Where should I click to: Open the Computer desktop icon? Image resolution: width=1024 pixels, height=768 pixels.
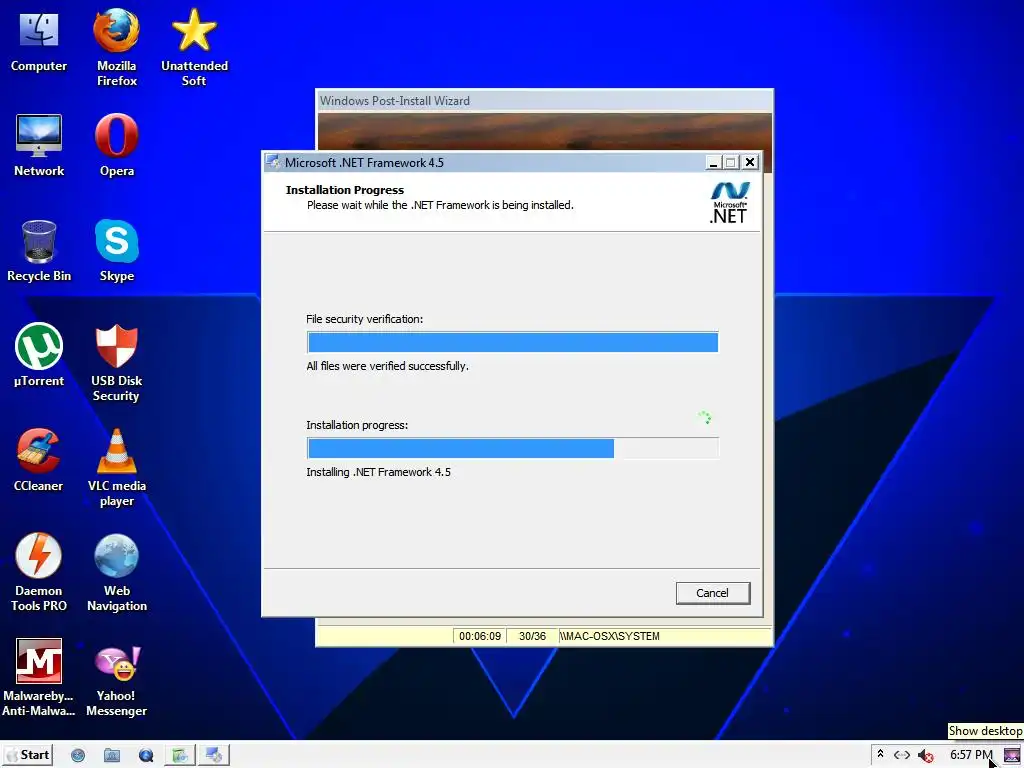pos(39,40)
